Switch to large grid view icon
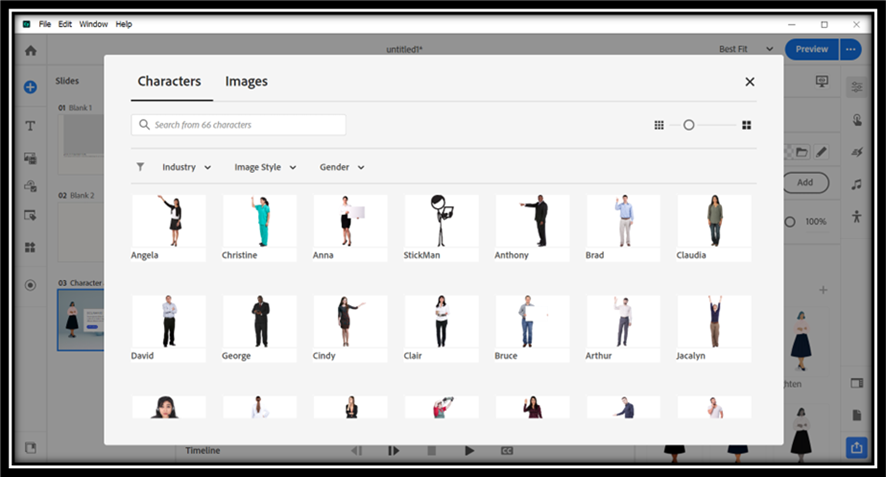This screenshot has height=477, width=886. [746, 125]
